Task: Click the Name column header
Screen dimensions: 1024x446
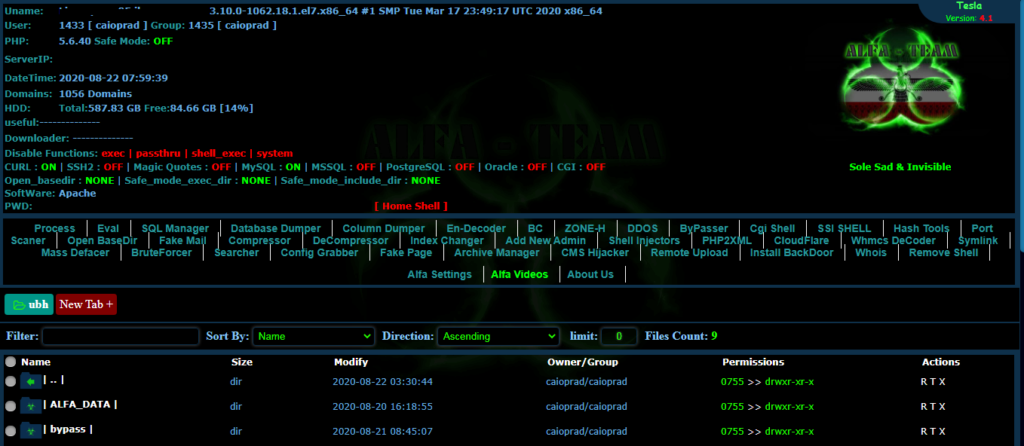Action: [x=35, y=362]
